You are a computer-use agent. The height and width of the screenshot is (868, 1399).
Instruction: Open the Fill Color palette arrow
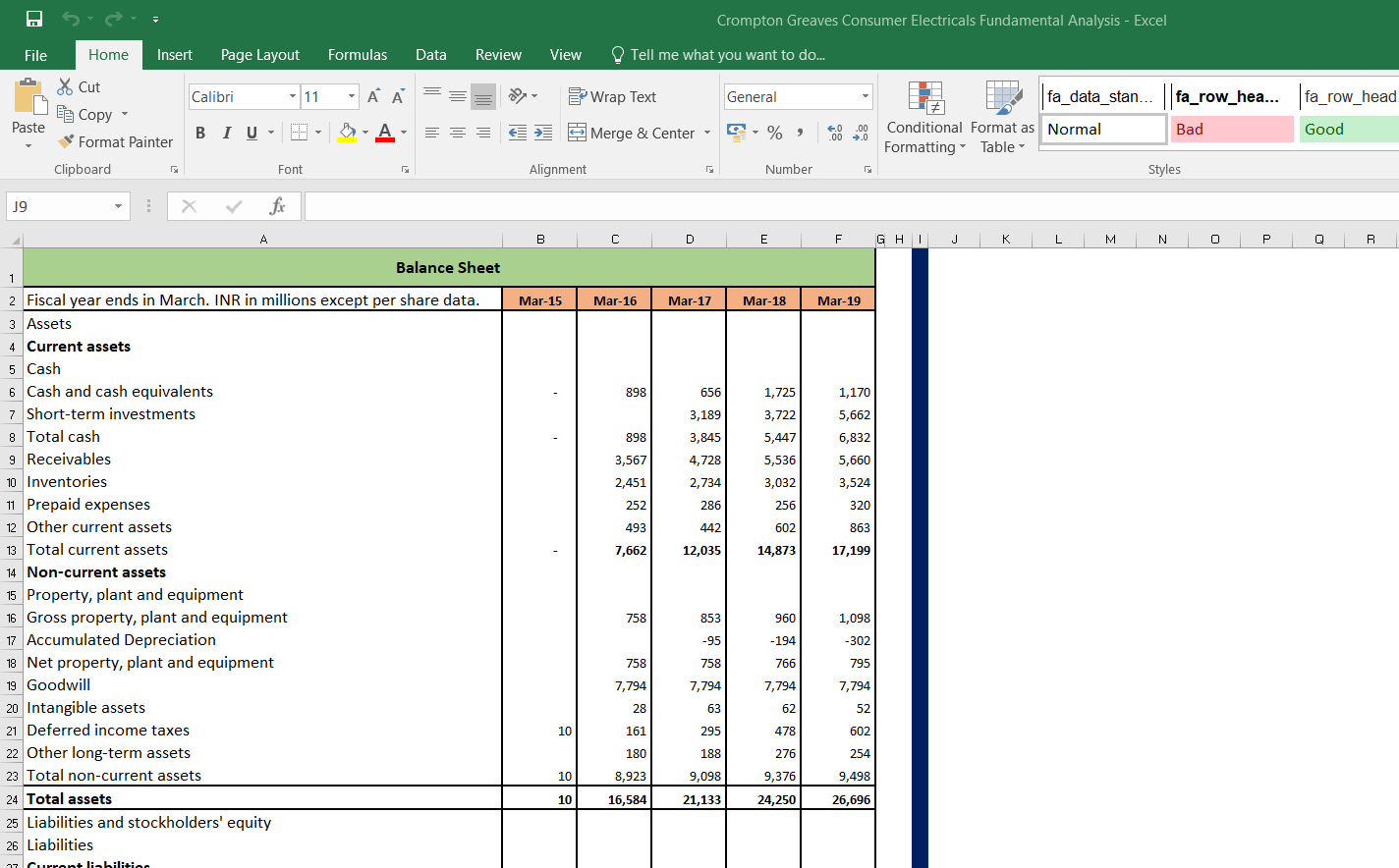click(x=365, y=133)
